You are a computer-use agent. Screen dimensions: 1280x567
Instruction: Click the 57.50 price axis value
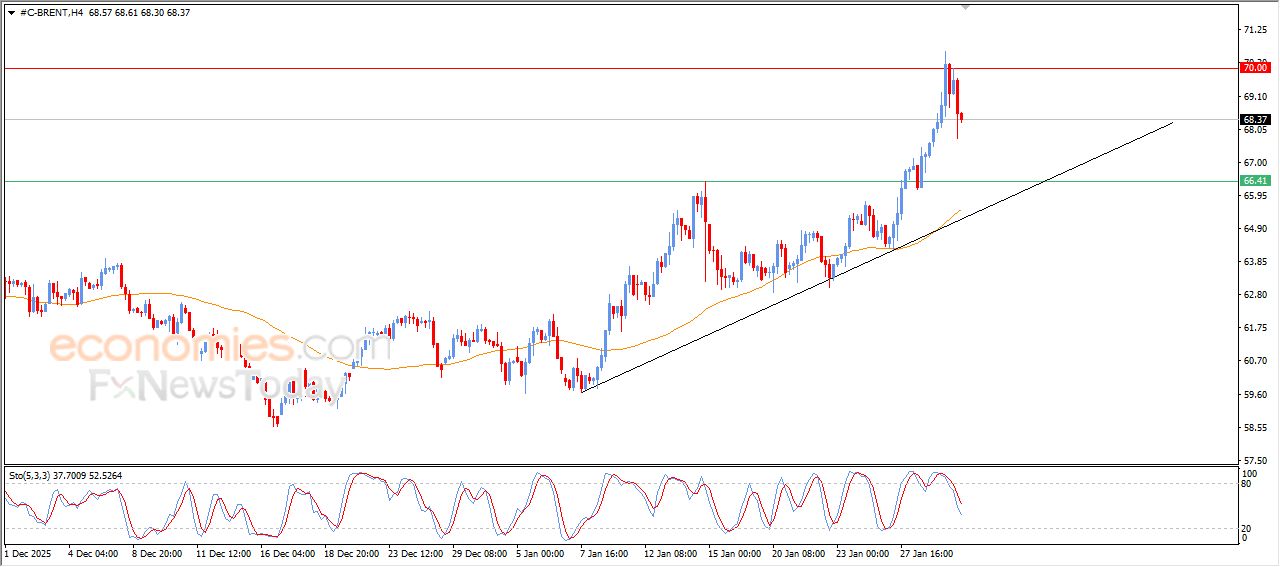1253,461
